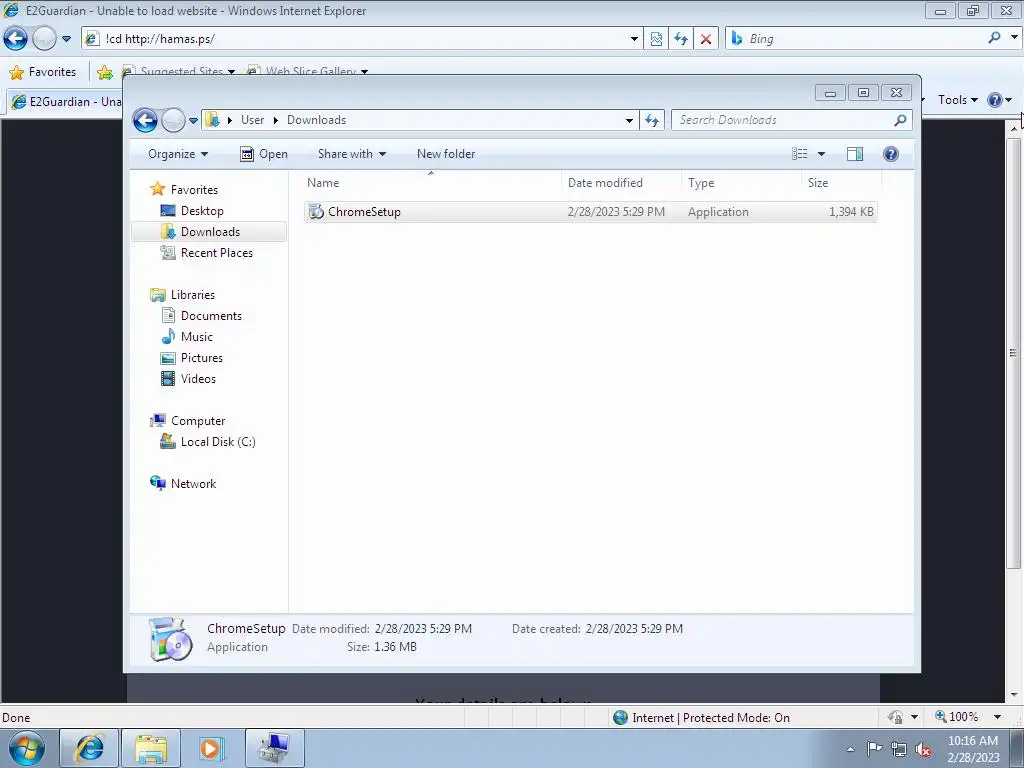Click User in Explorer breadcrumb

point(252,120)
